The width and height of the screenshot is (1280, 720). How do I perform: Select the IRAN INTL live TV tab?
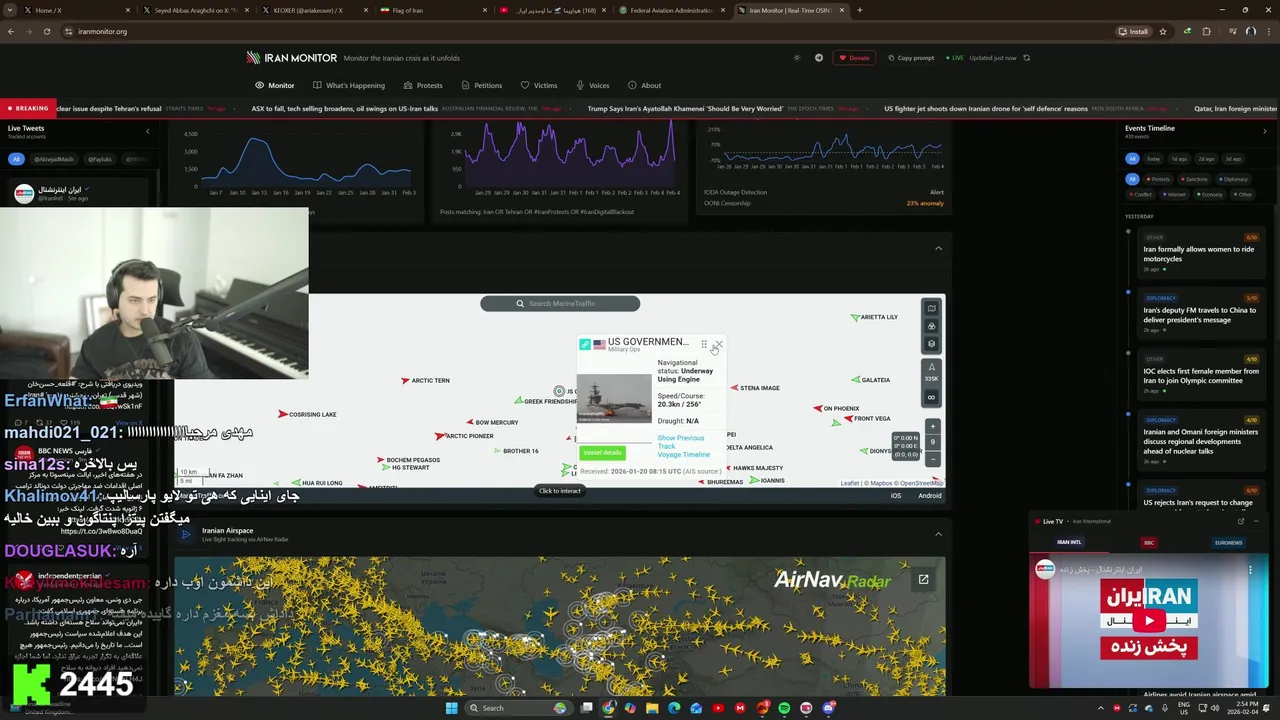(1069, 542)
